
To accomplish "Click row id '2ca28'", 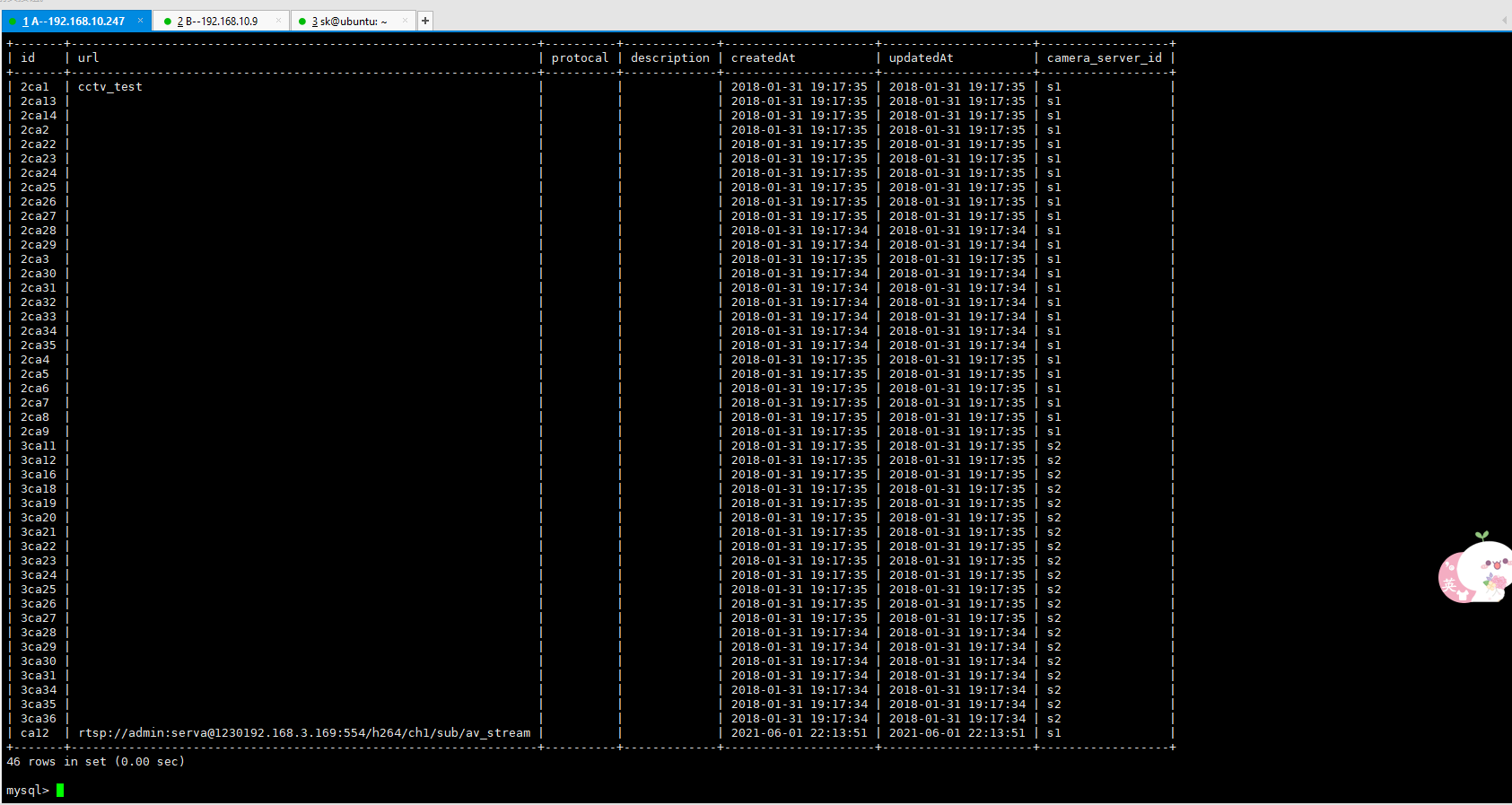I will 39,231.
